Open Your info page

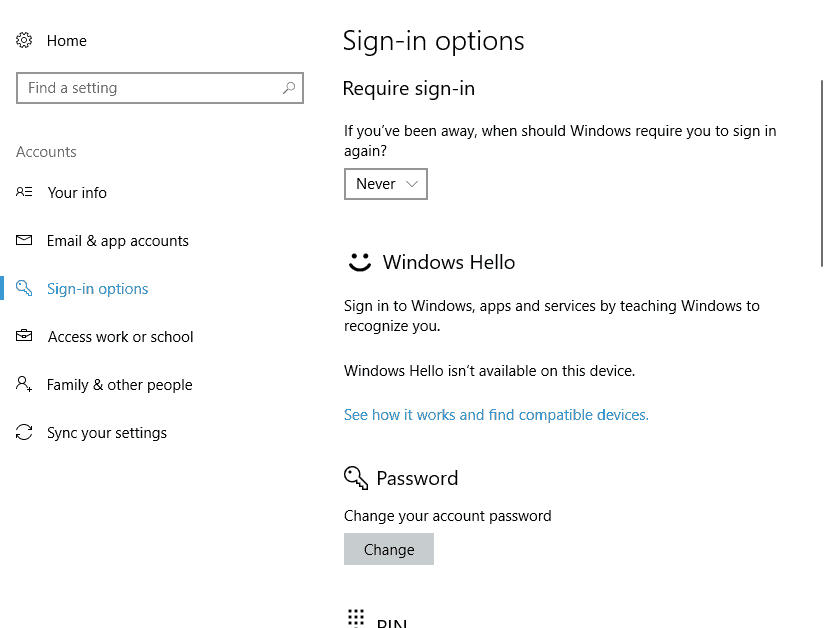pyautogui.click(x=77, y=193)
